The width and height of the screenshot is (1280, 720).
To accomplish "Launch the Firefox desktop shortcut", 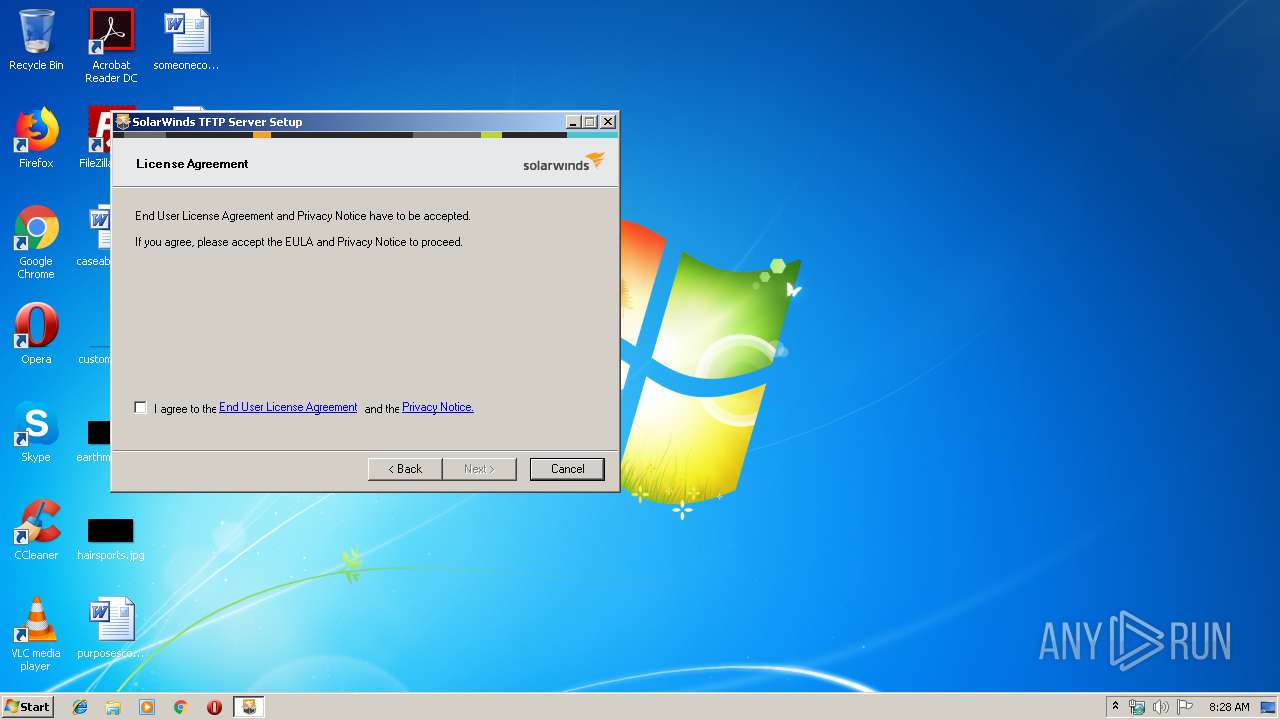I will click(36, 138).
